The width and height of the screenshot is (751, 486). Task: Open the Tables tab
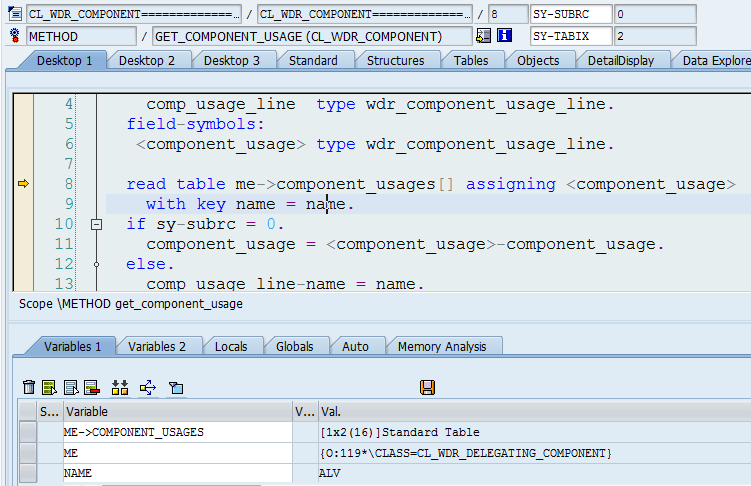point(471,61)
